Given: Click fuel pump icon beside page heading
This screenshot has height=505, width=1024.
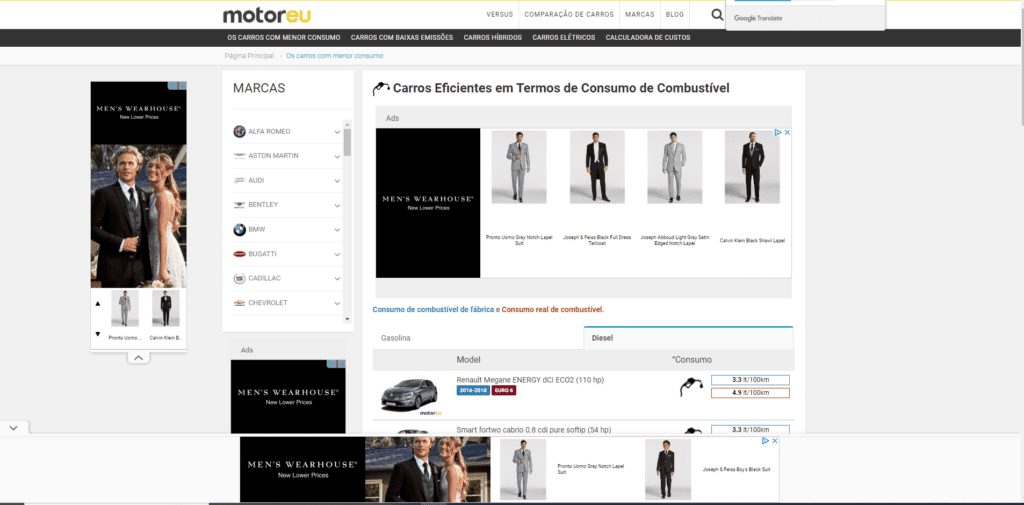Looking at the screenshot, I should pyautogui.click(x=381, y=89).
